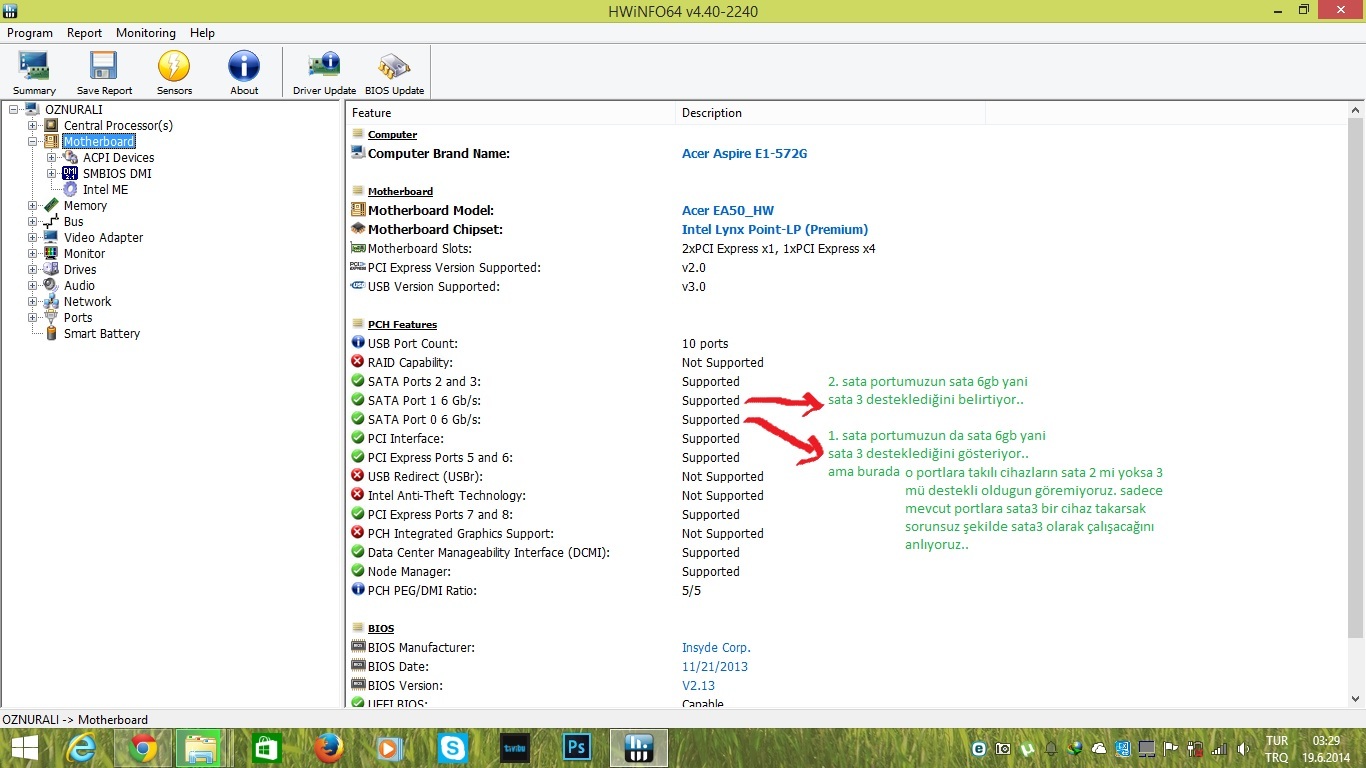Collapse the OZNURALI root node
This screenshot has width=1366, height=768.
click(13, 109)
